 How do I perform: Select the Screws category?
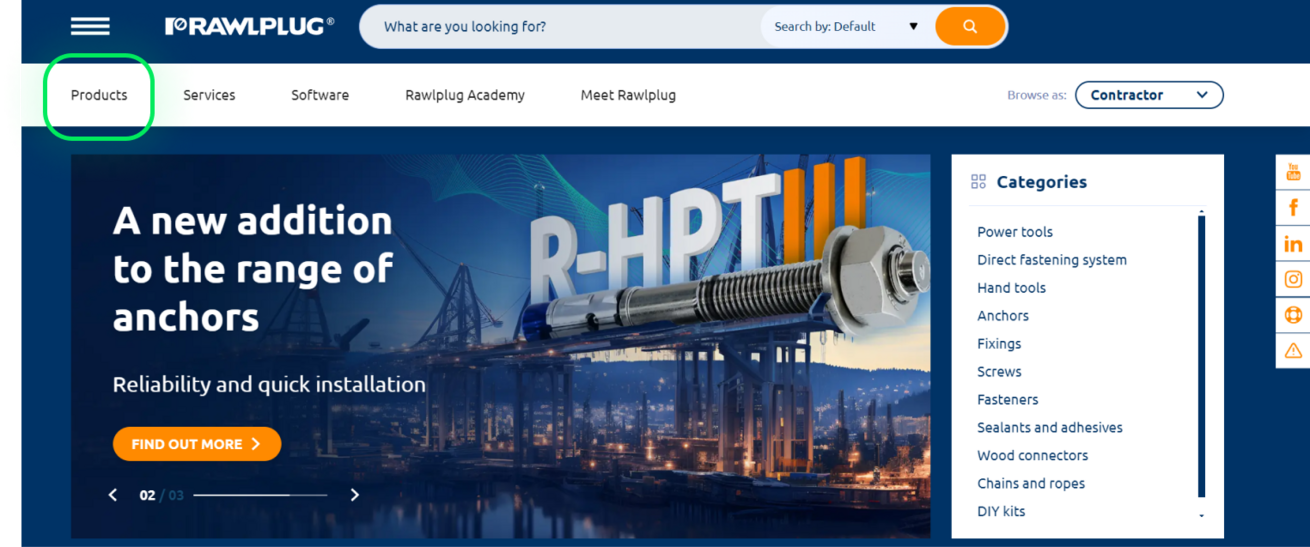point(999,372)
